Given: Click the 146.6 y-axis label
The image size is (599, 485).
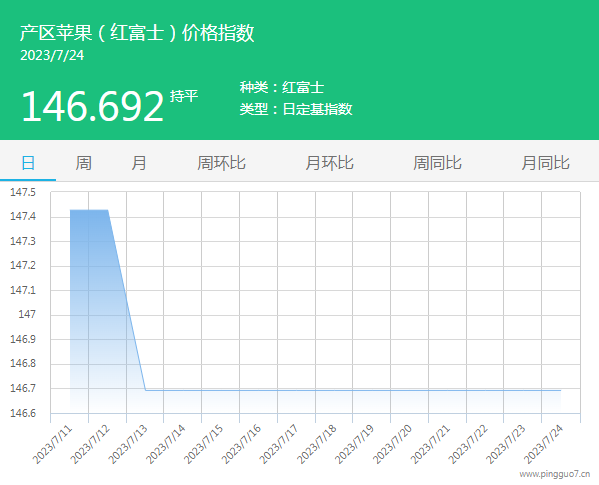Looking at the screenshot, I should coord(23,413).
